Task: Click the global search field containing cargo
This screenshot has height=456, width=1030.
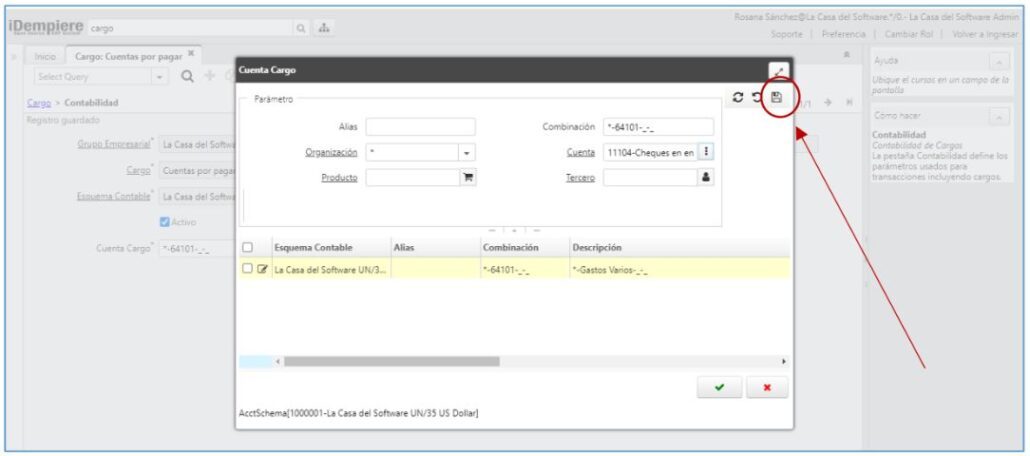Action: [x=189, y=28]
